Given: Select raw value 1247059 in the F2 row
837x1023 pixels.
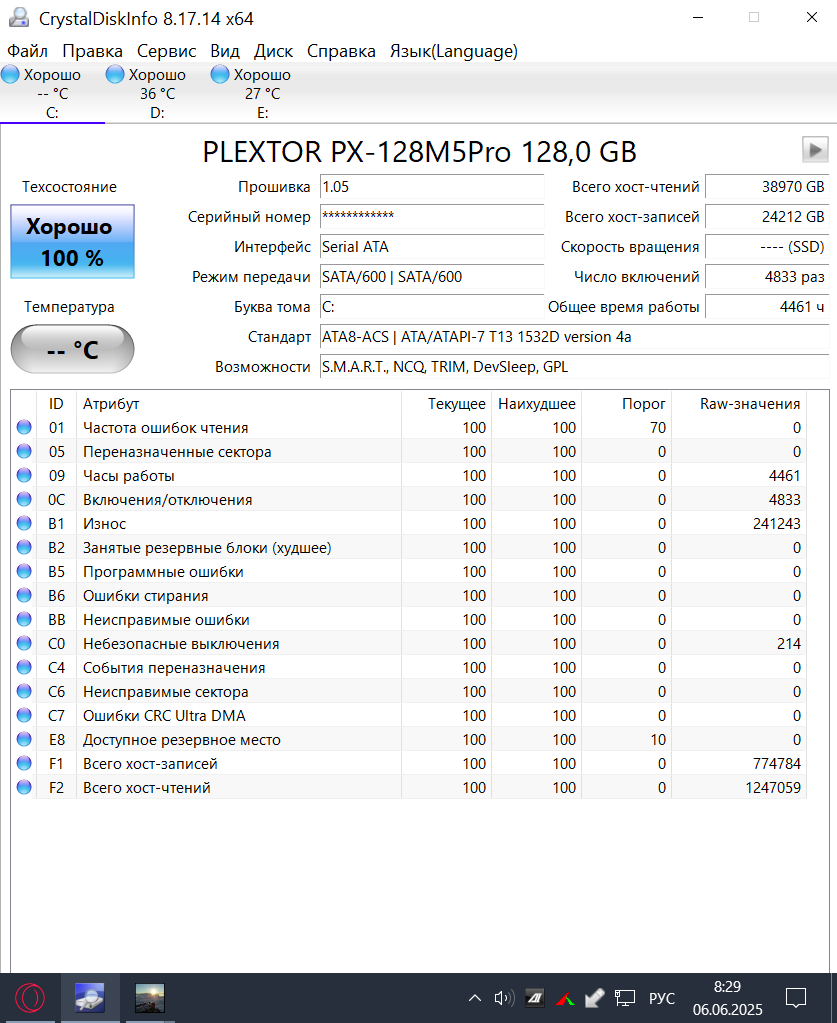Looking at the screenshot, I should (773, 788).
